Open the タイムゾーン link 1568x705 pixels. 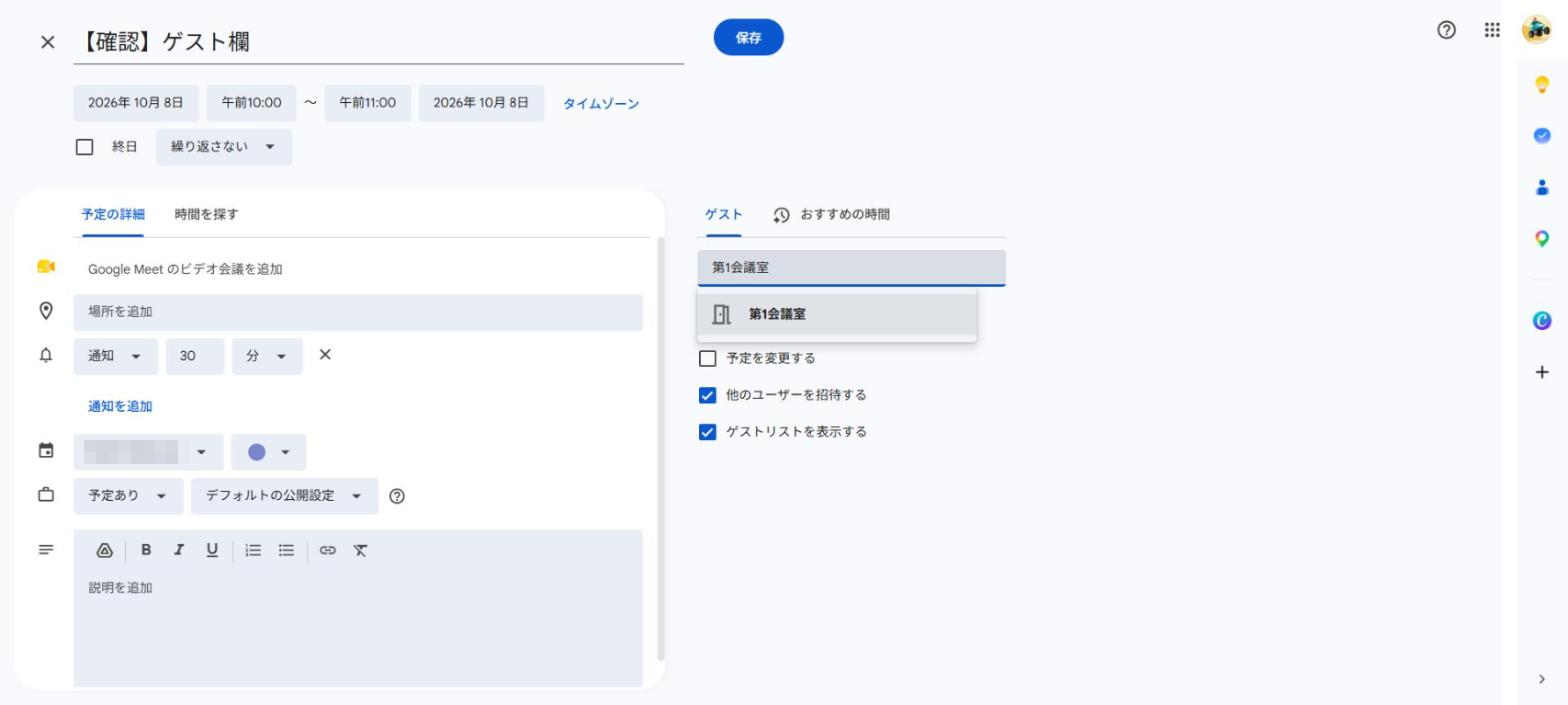601,104
